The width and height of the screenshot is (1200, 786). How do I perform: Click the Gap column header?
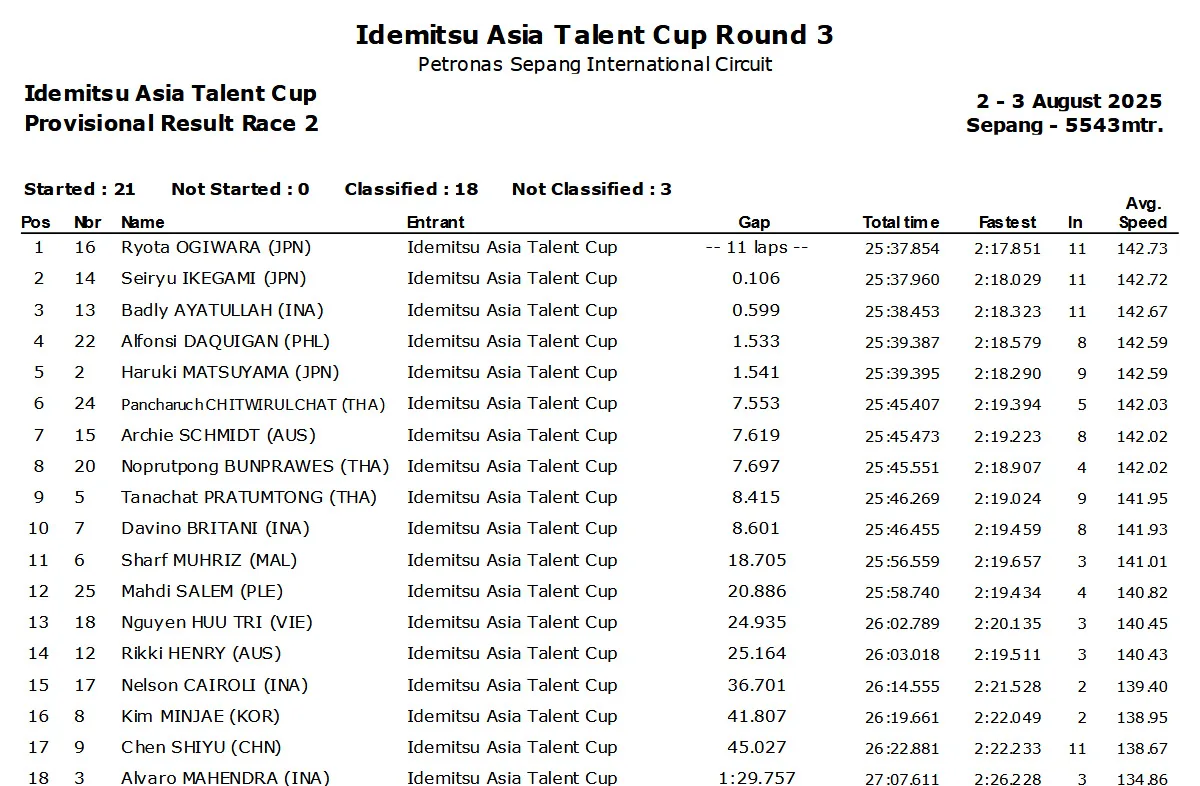point(754,222)
